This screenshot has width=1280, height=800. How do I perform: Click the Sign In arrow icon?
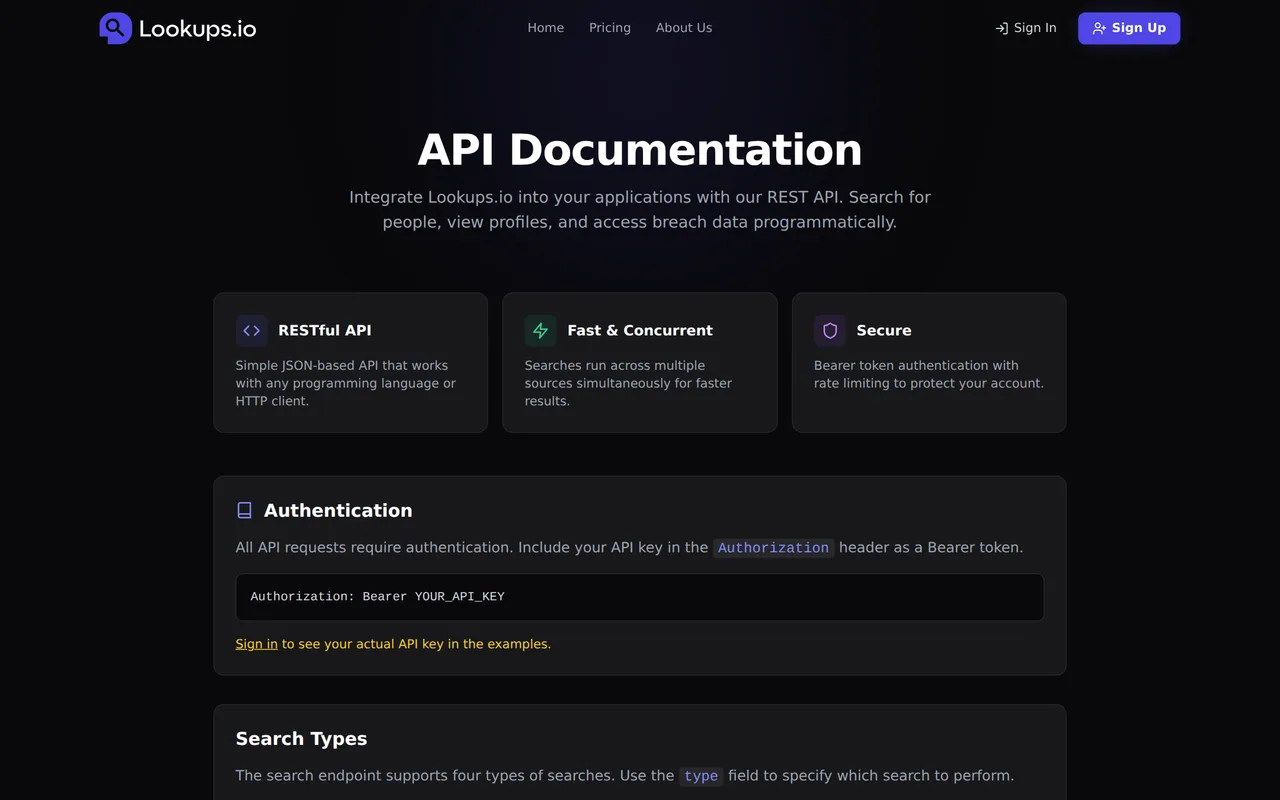coord(1001,28)
